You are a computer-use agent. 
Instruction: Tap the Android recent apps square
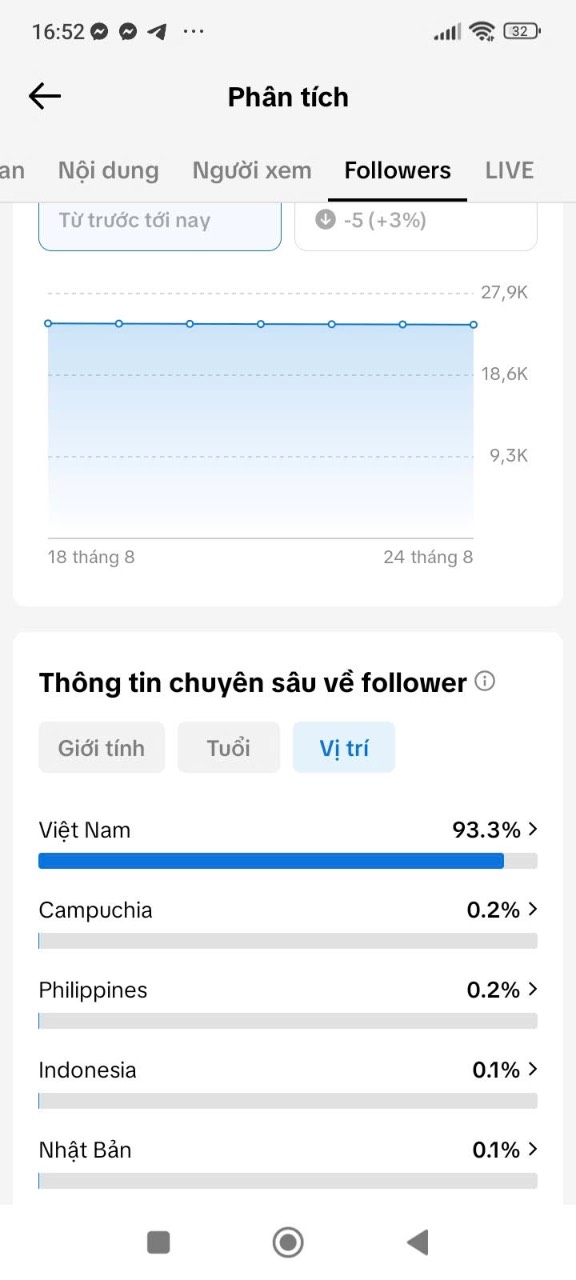[158, 1242]
